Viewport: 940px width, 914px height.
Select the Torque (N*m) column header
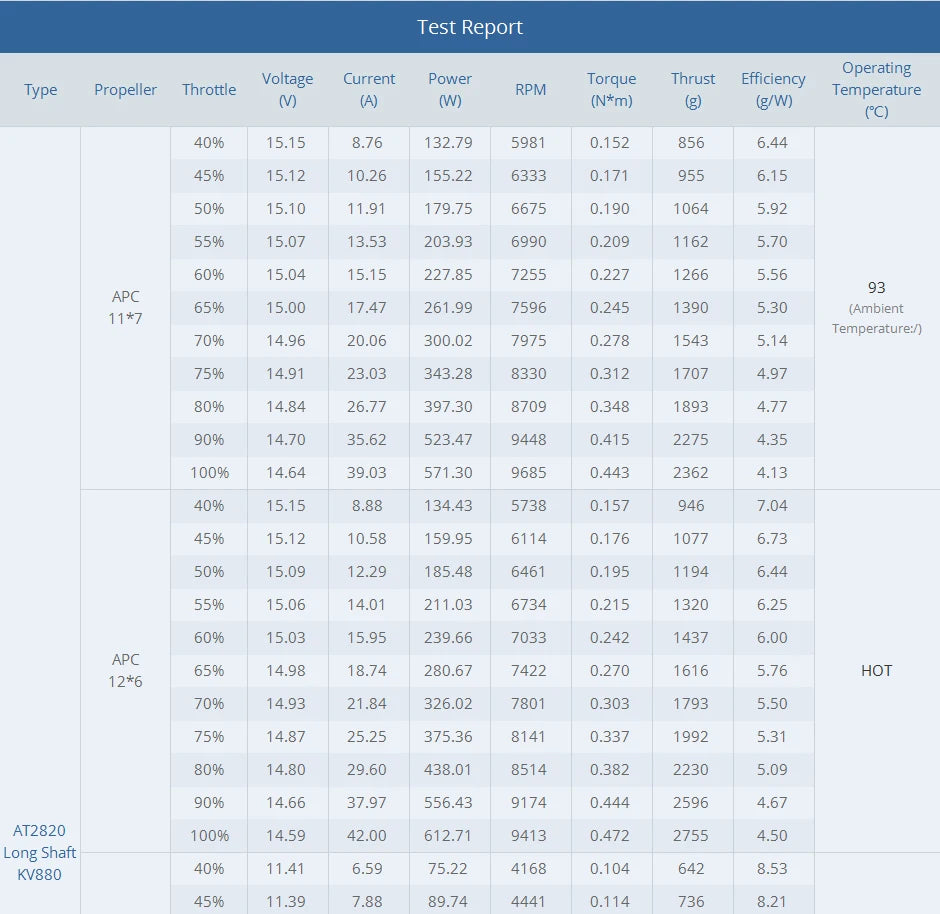(x=612, y=90)
